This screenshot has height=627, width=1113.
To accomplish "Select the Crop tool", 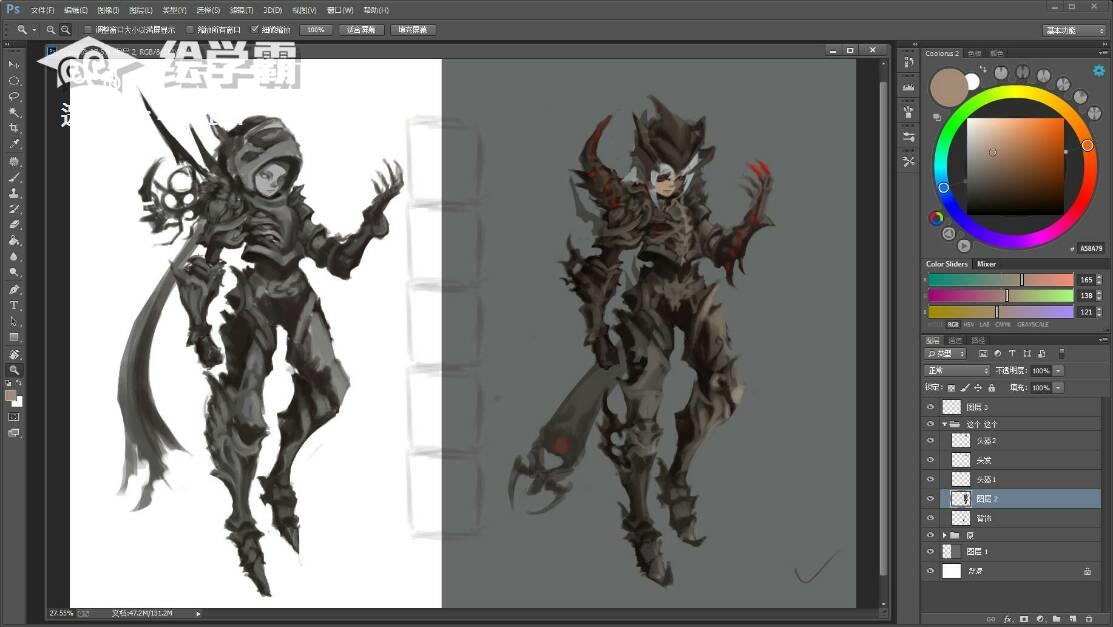I will click(13, 129).
